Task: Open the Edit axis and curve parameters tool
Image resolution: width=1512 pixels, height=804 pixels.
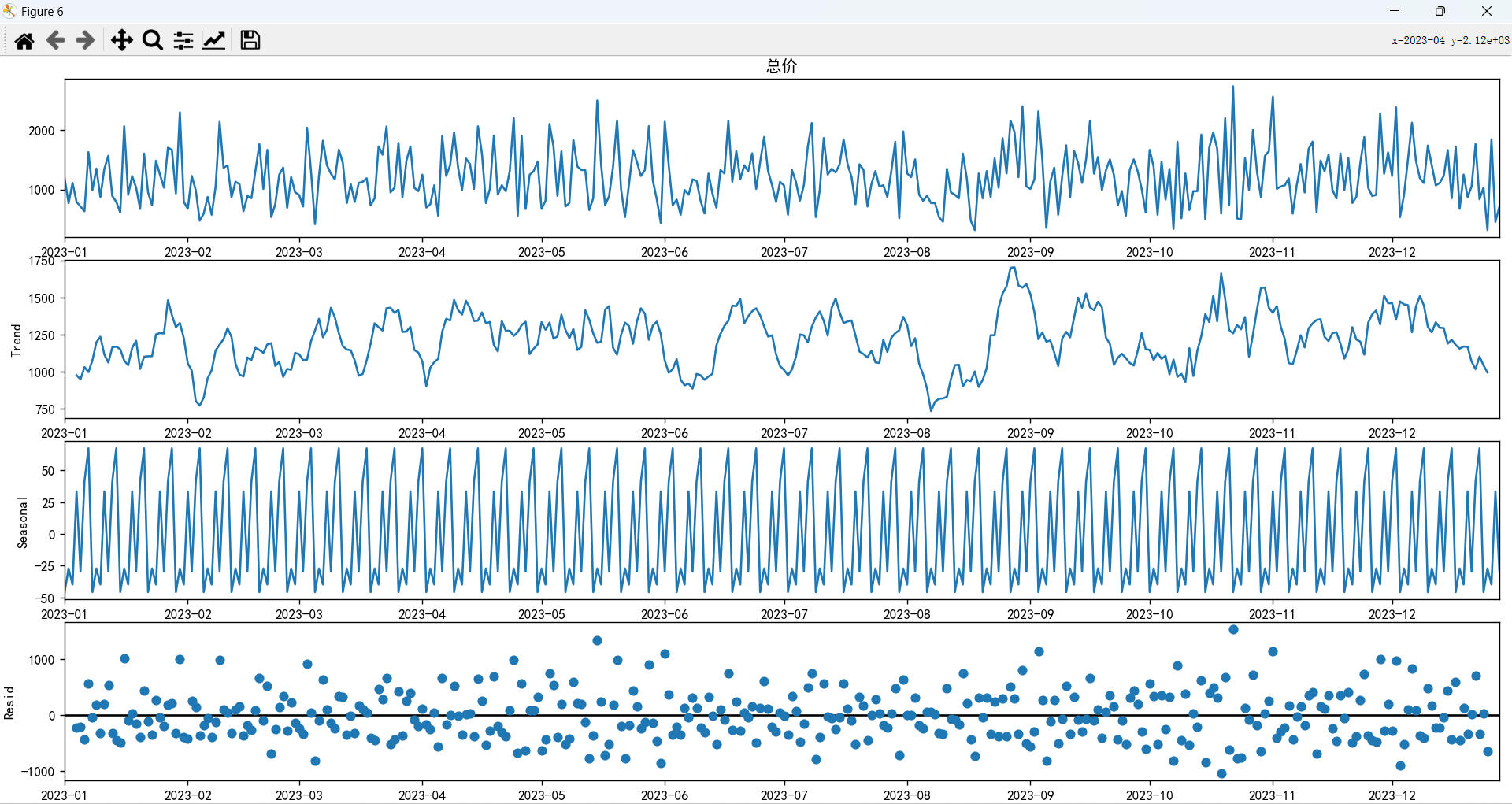Action: coord(213,40)
